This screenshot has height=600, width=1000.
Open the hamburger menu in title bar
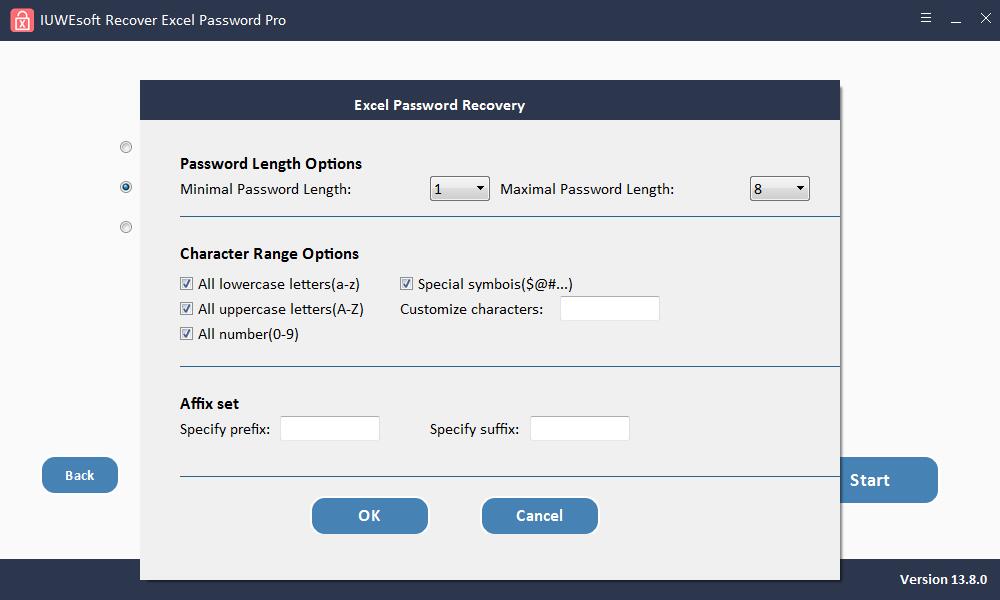[926, 18]
